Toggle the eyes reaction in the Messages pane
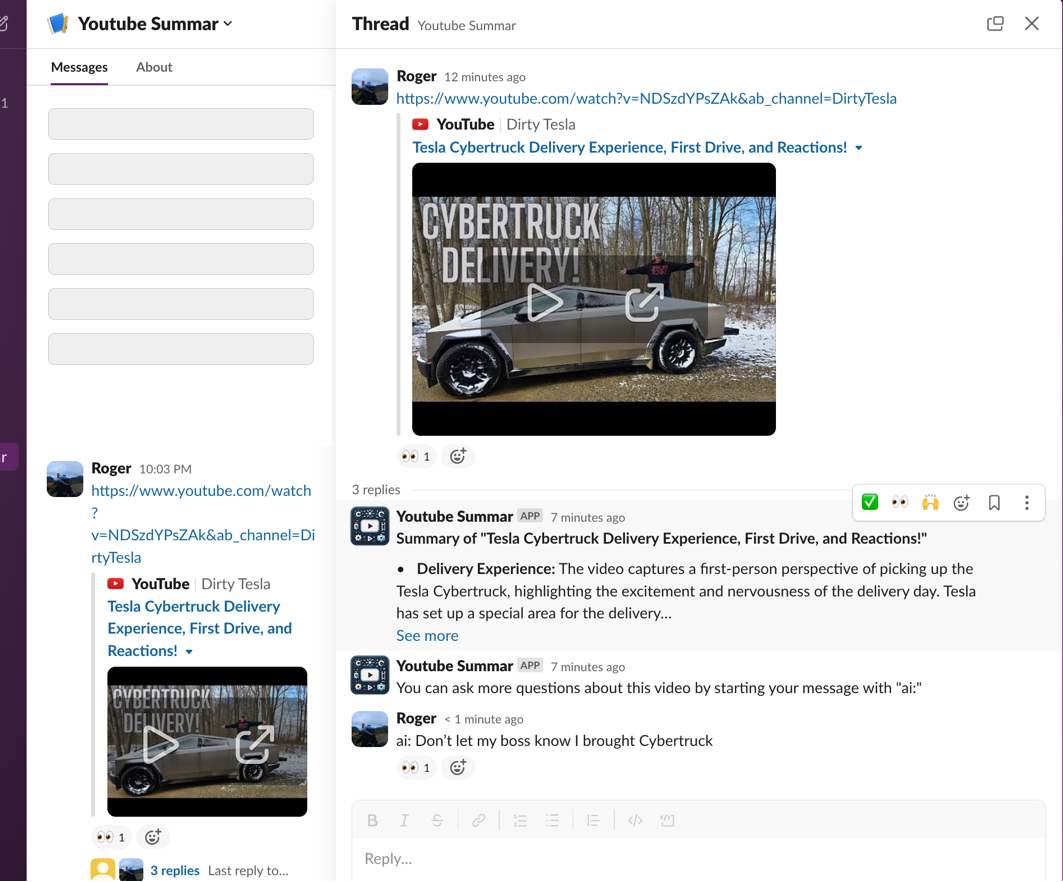1063x882 pixels. (111, 837)
